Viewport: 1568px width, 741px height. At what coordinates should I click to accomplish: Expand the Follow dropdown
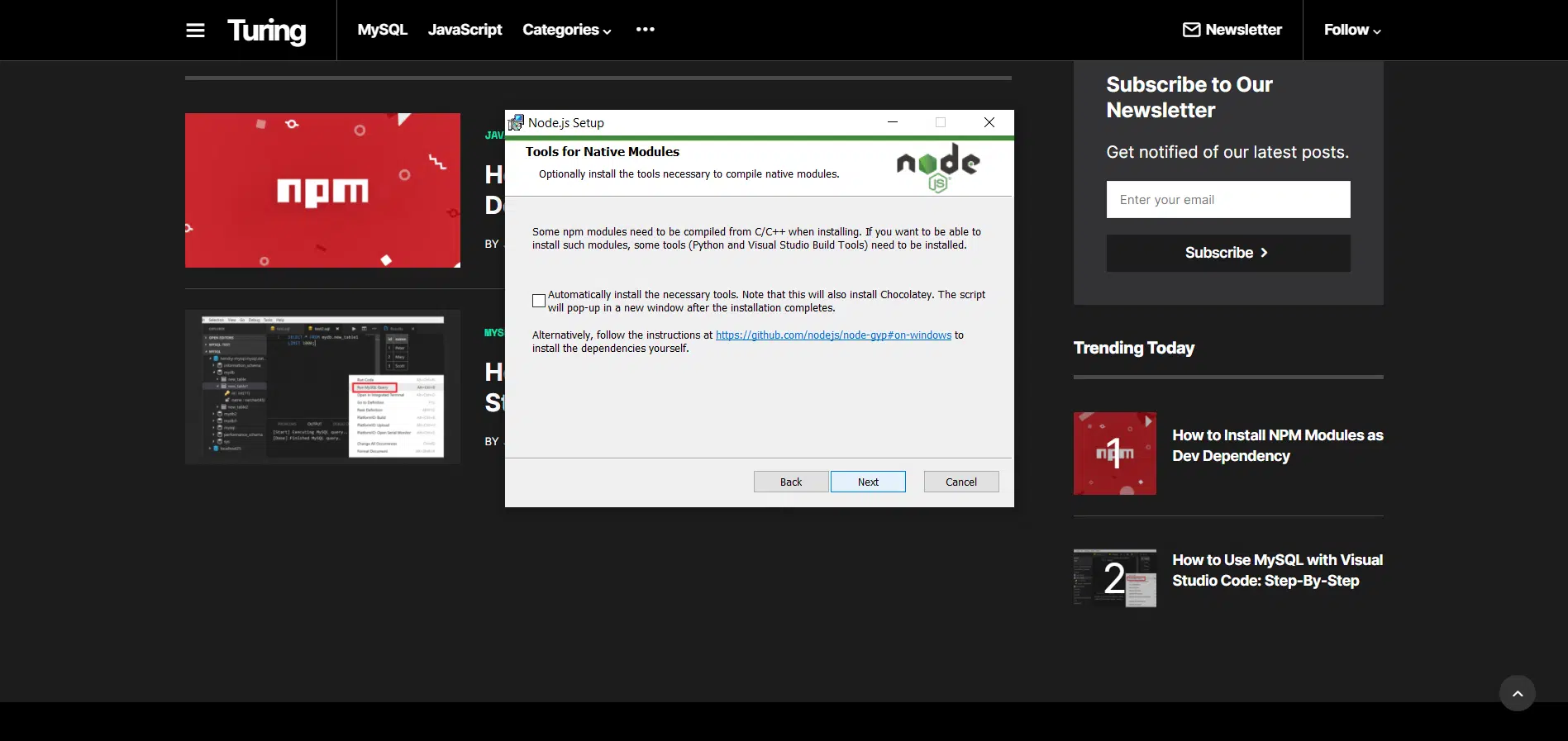coord(1352,30)
